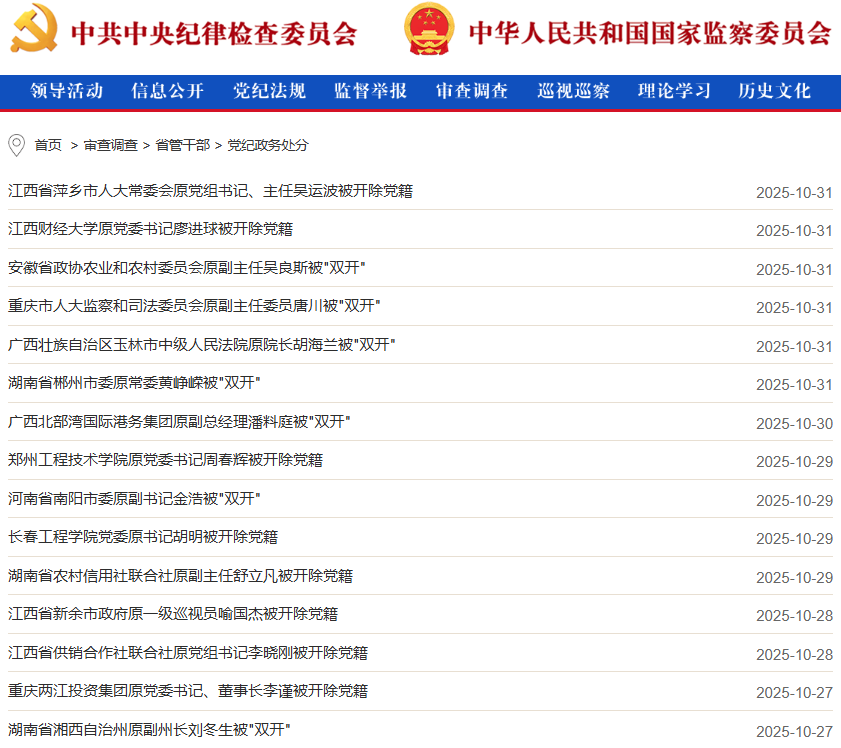This screenshot has height=748, width=841.
Task: Read the 湖南省郴州市委原常委黄峥嵘 article
Action: (134, 383)
